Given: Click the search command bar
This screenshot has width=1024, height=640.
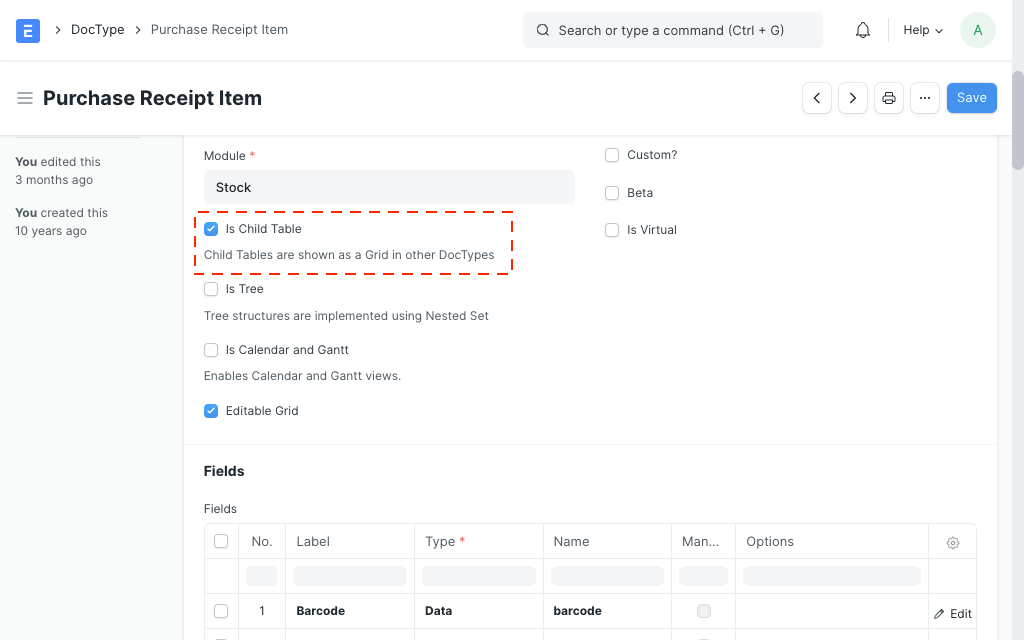Looking at the screenshot, I should (672, 30).
